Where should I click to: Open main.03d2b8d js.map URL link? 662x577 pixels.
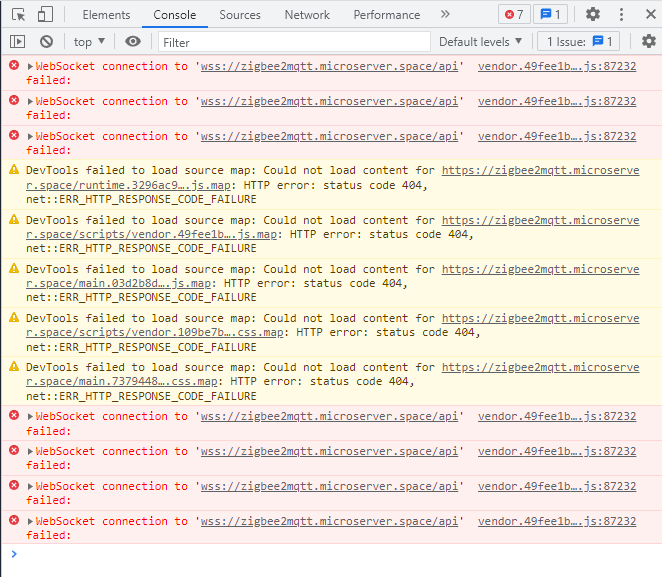pos(118,283)
